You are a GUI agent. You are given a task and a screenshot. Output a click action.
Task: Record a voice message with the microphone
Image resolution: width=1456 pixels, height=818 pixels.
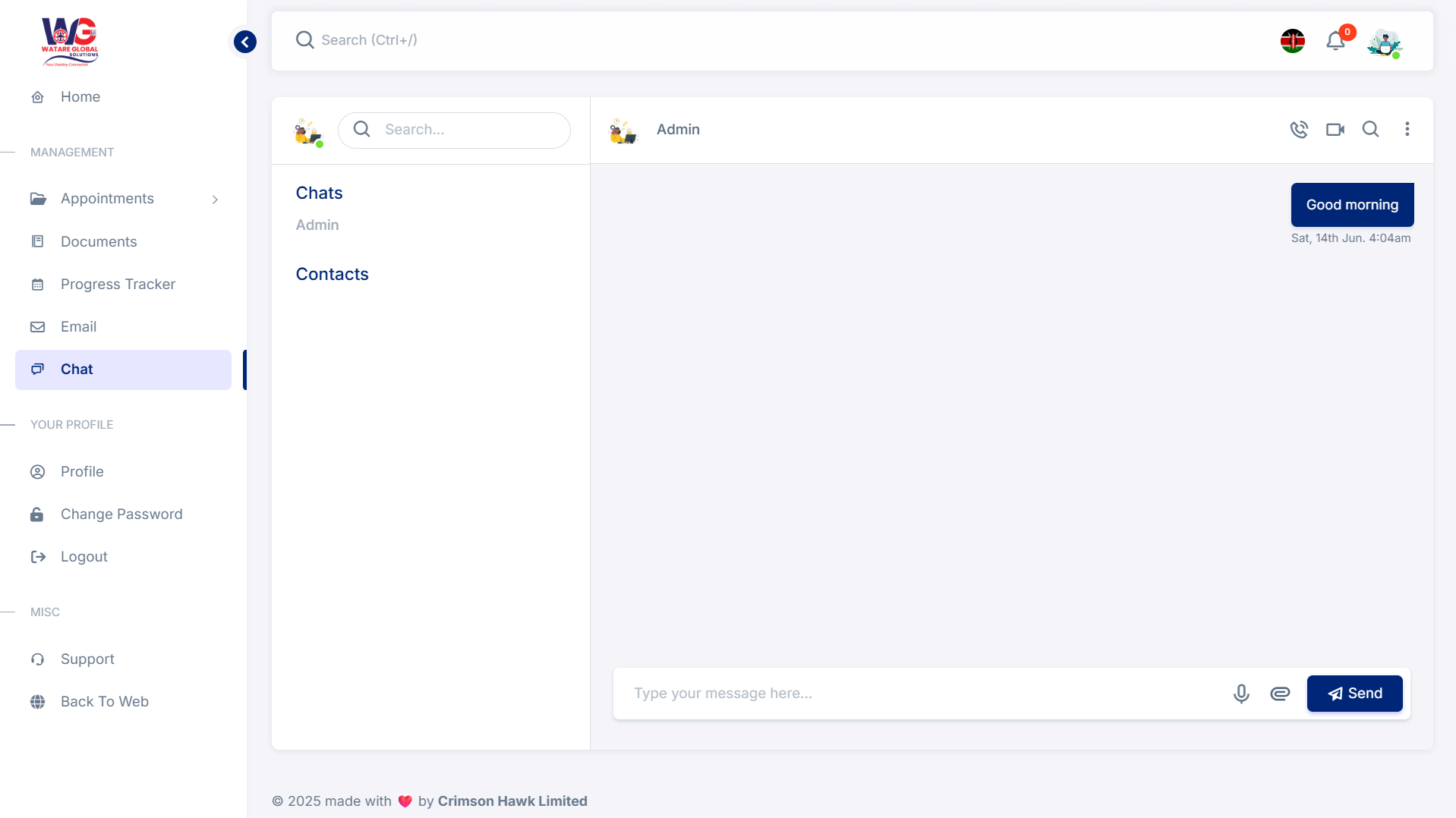[1241, 693]
